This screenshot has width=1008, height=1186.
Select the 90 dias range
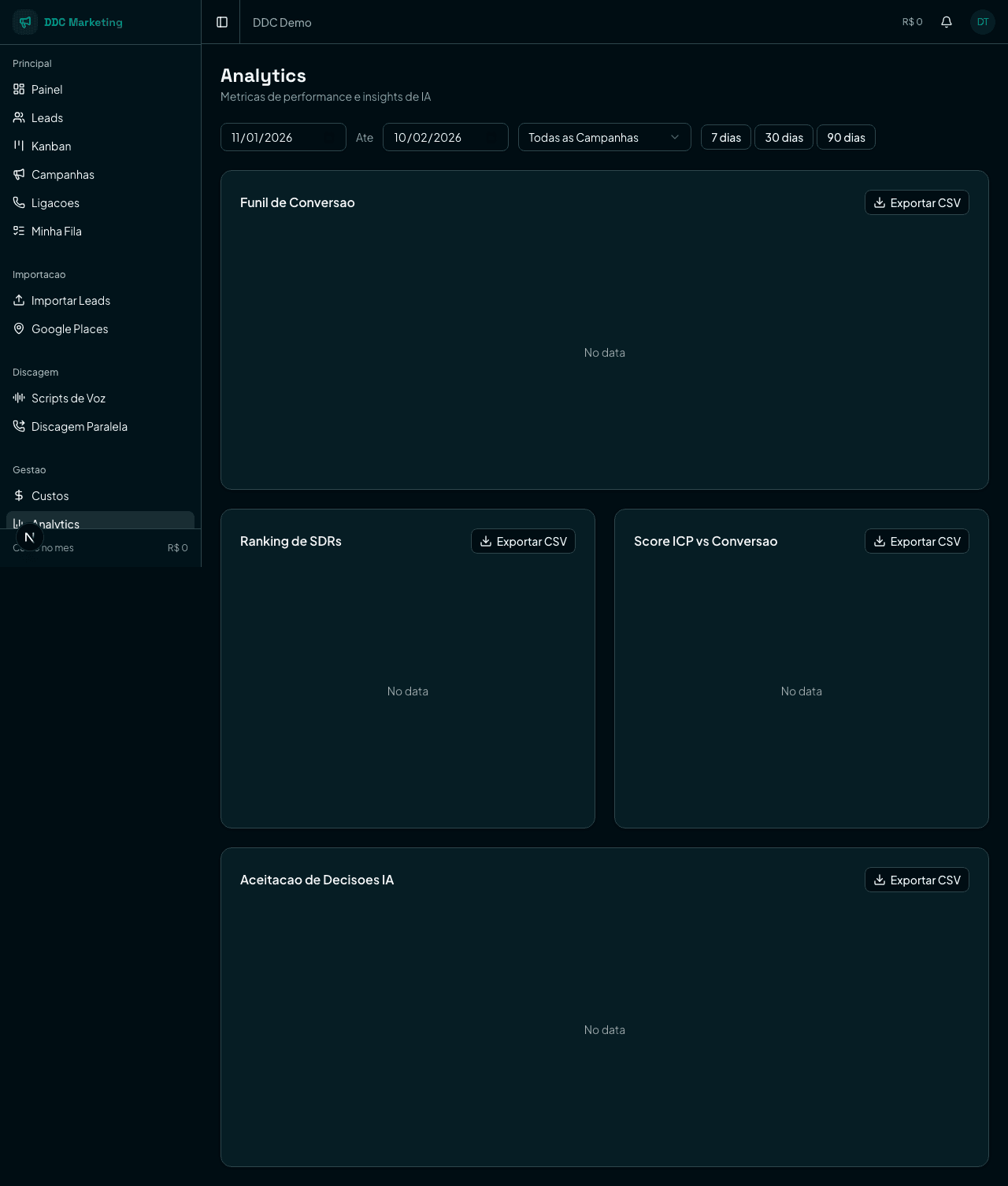(846, 137)
